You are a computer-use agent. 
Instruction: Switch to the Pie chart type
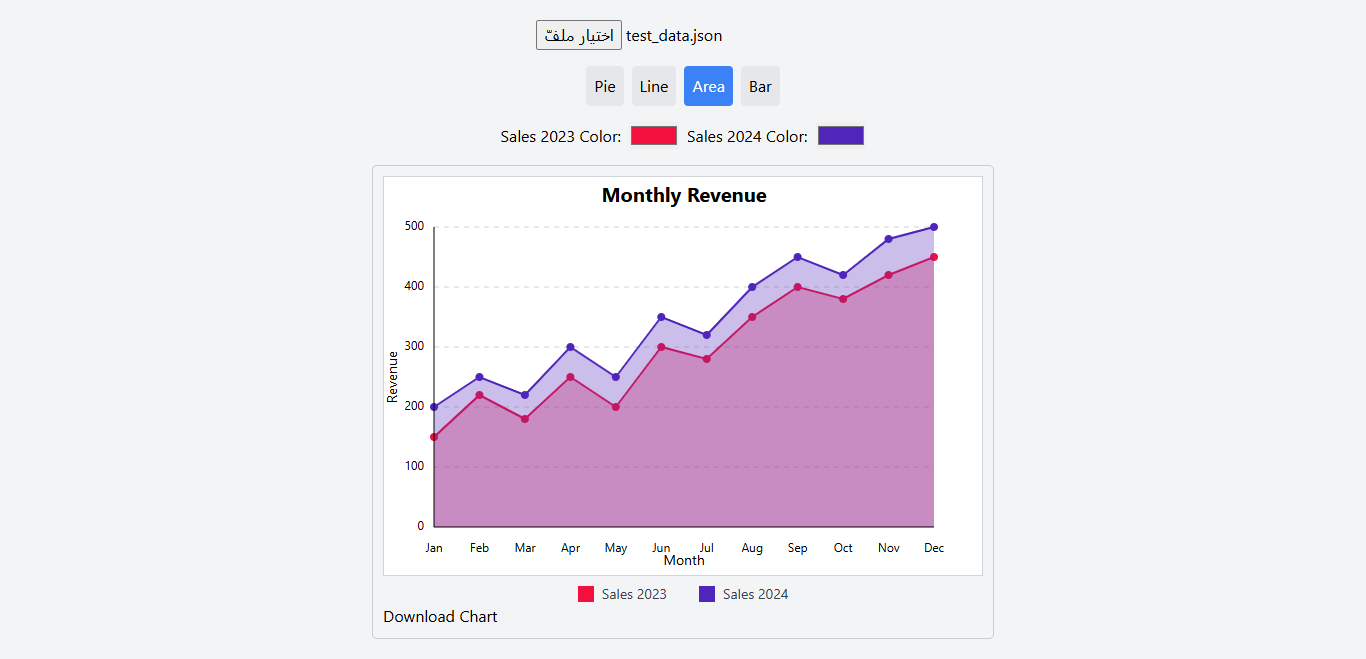tap(605, 86)
